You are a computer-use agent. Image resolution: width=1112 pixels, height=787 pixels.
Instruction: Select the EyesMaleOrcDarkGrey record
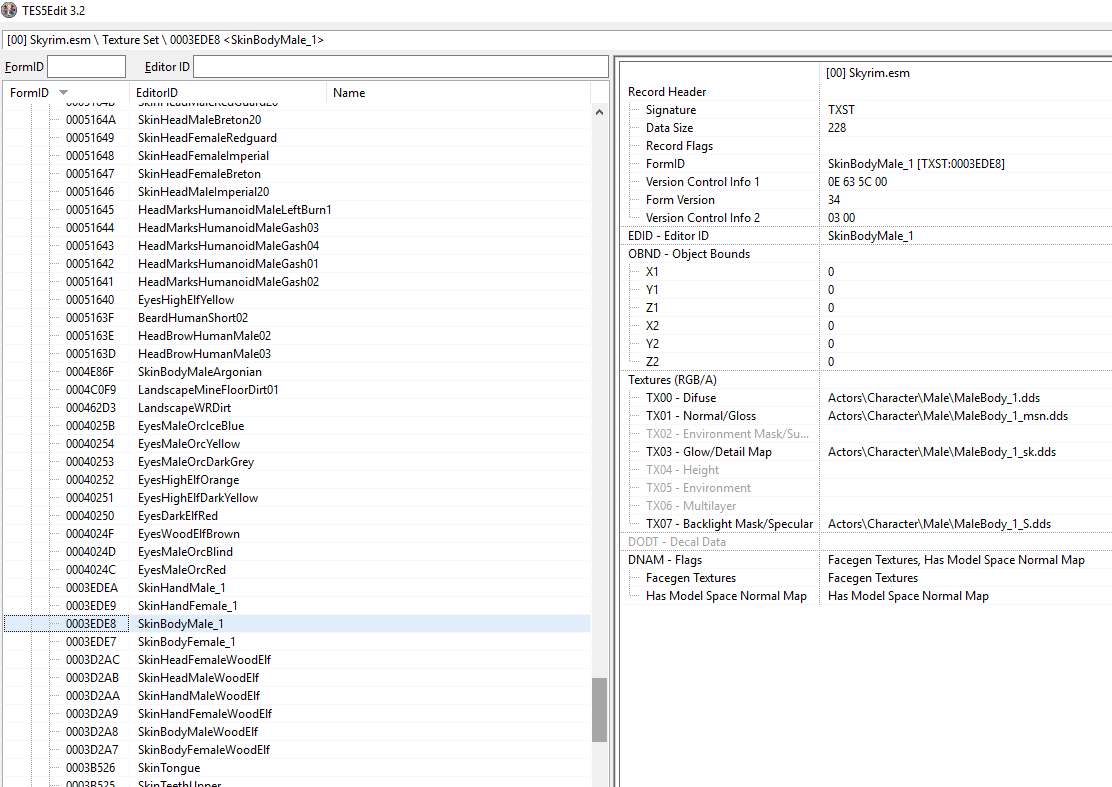296,462
